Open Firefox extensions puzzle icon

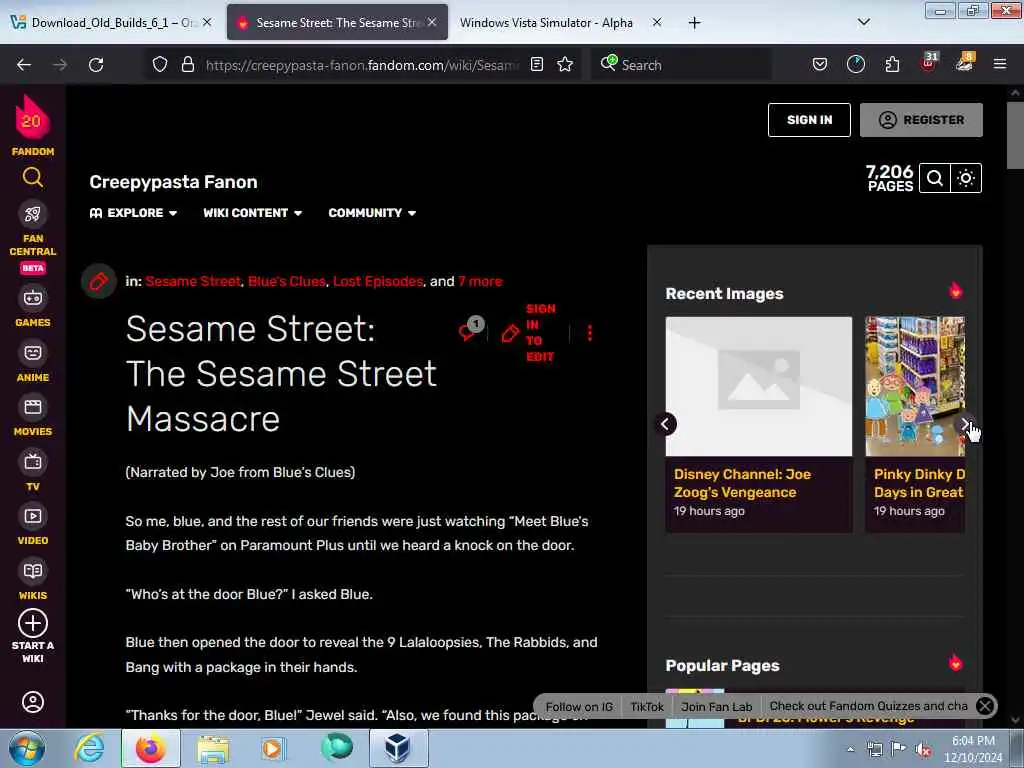pyautogui.click(x=892, y=65)
